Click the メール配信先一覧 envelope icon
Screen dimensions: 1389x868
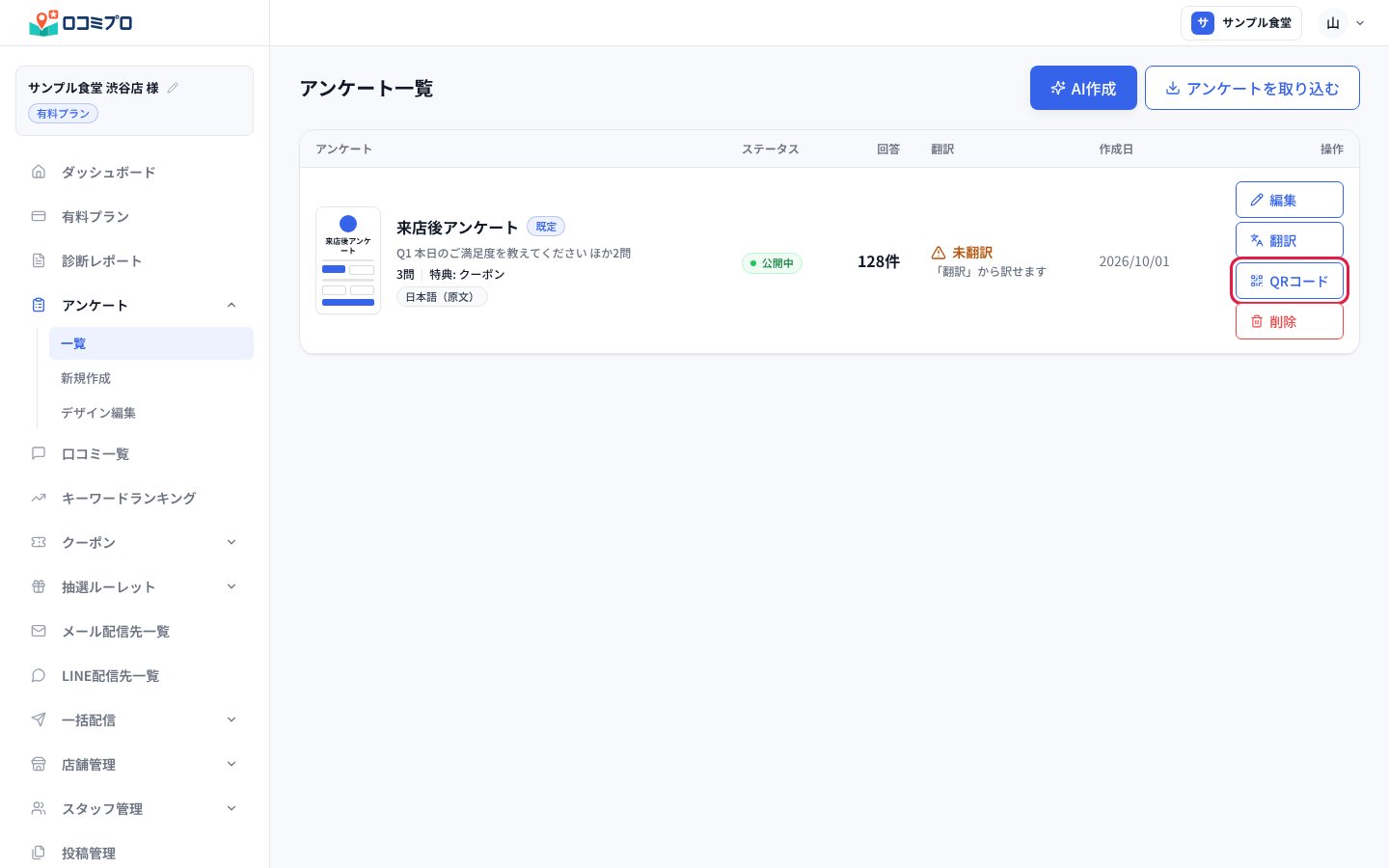point(39,631)
